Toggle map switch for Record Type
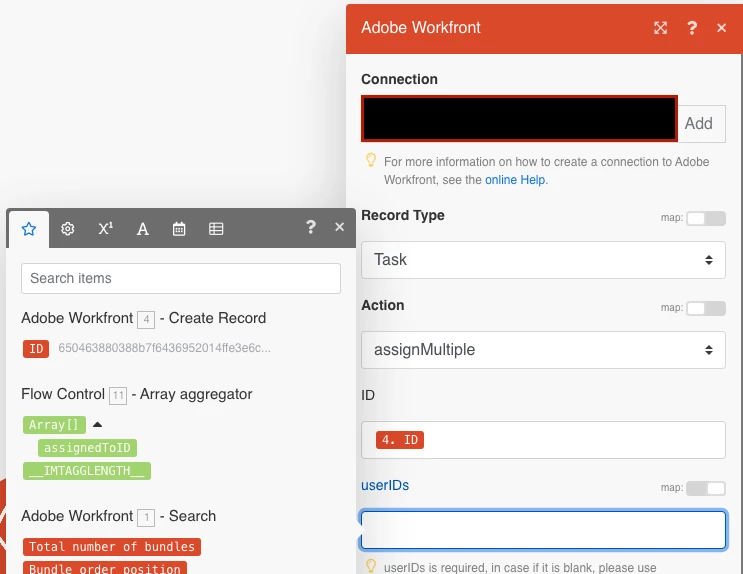This screenshot has height=574, width=743. (x=706, y=219)
